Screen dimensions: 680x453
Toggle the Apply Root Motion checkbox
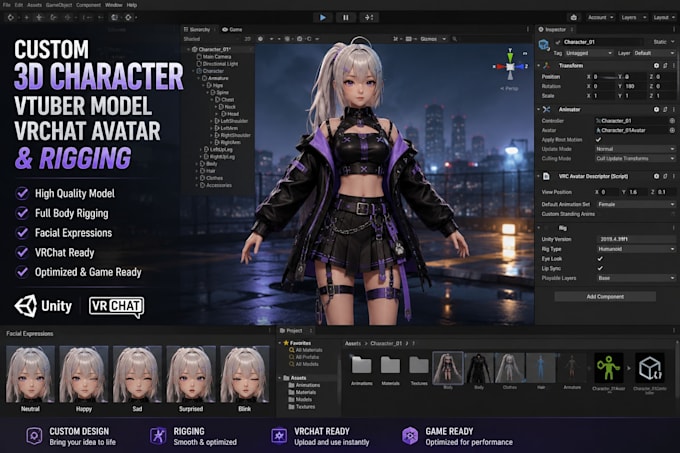coord(598,140)
